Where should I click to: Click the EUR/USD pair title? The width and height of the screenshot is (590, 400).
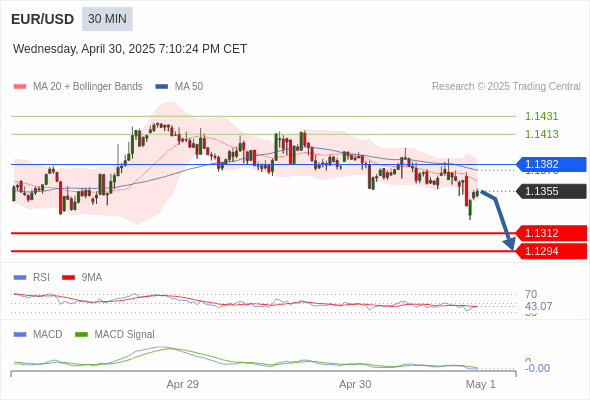point(43,19)
